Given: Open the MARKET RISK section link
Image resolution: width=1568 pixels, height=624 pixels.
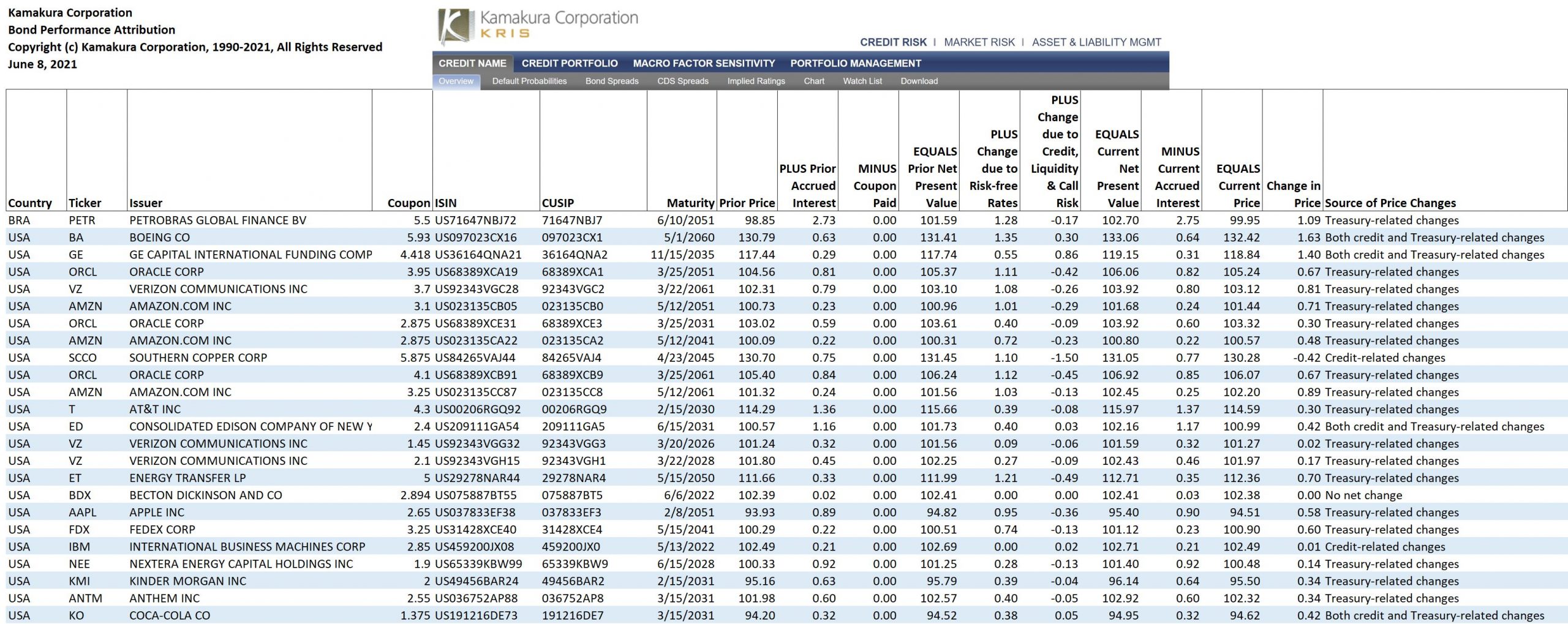Looking at the screenshot, I should pos(979,42).
